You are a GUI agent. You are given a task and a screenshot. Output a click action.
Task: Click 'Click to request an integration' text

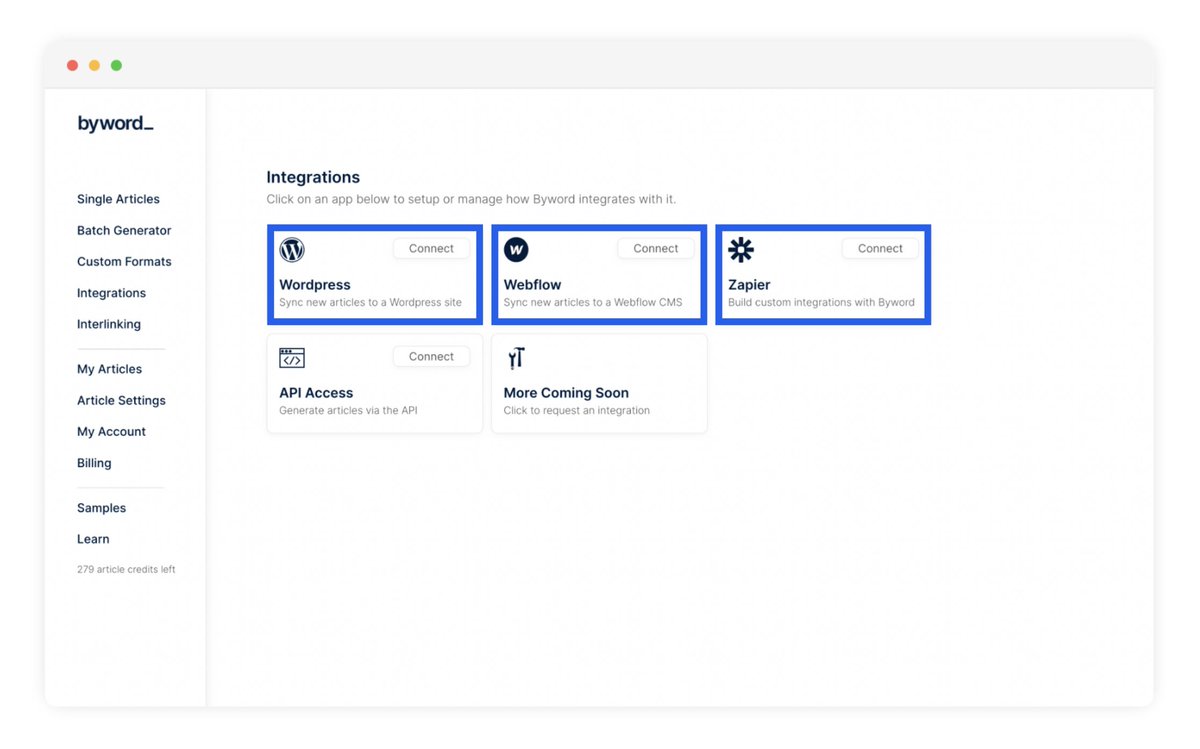(x=576, y=410)
